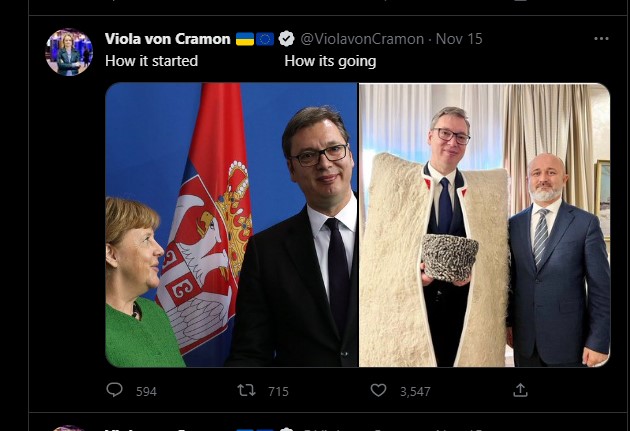Image resolution: width=630 pixels, height=431 pixels.
Task: Click the Ukraine flag emoji by the name
Action: [245, 39]
